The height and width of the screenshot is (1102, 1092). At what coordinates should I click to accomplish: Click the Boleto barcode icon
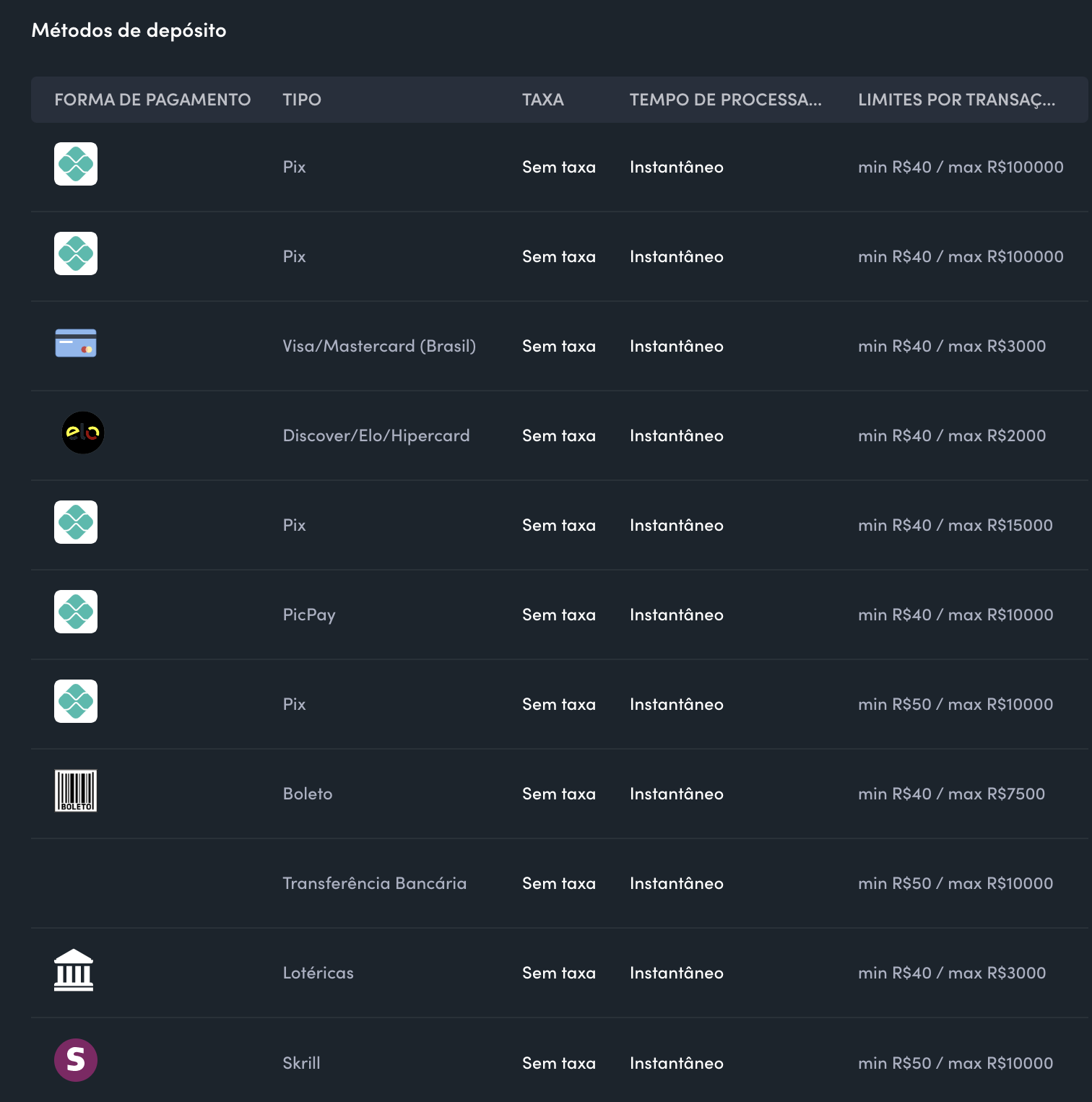coord(76,791)
